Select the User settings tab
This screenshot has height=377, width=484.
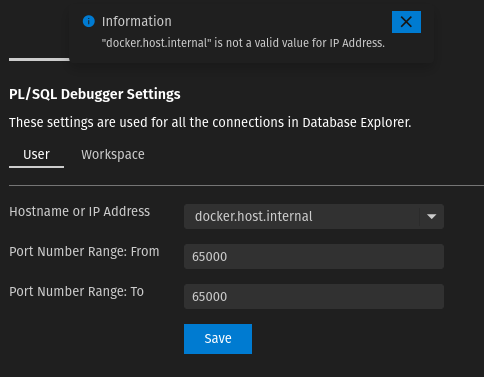pyautogui.click(x=36, y=154)
